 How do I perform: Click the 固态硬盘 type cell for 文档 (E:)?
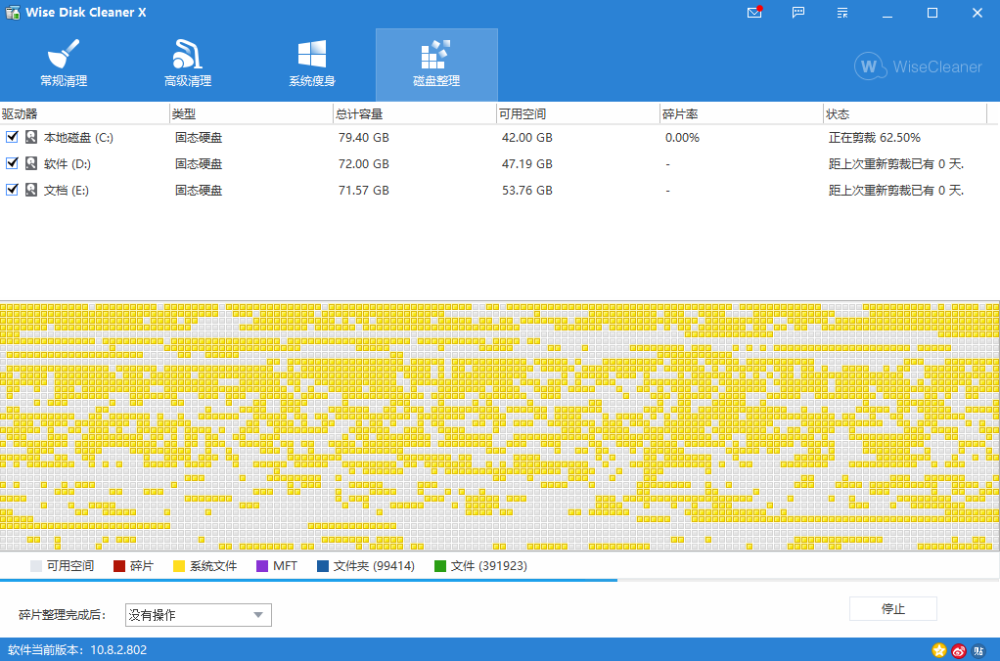(x=199, y=190)
